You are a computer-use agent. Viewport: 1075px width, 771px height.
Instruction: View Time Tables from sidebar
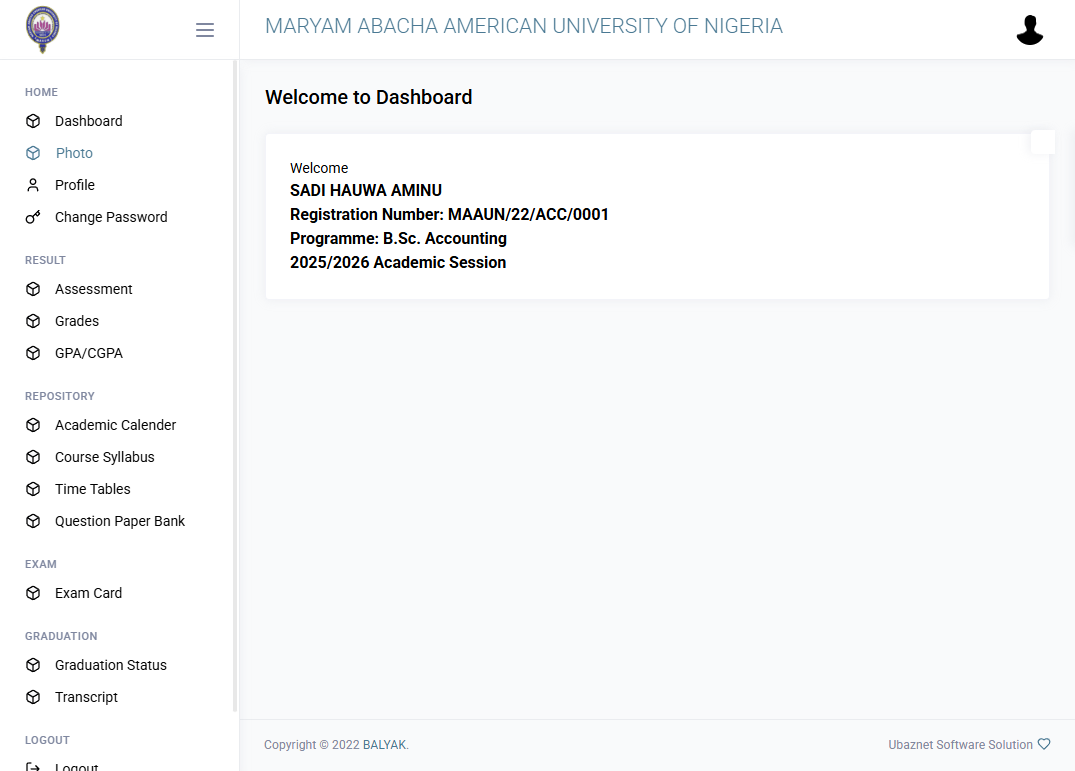coord(93,489)
